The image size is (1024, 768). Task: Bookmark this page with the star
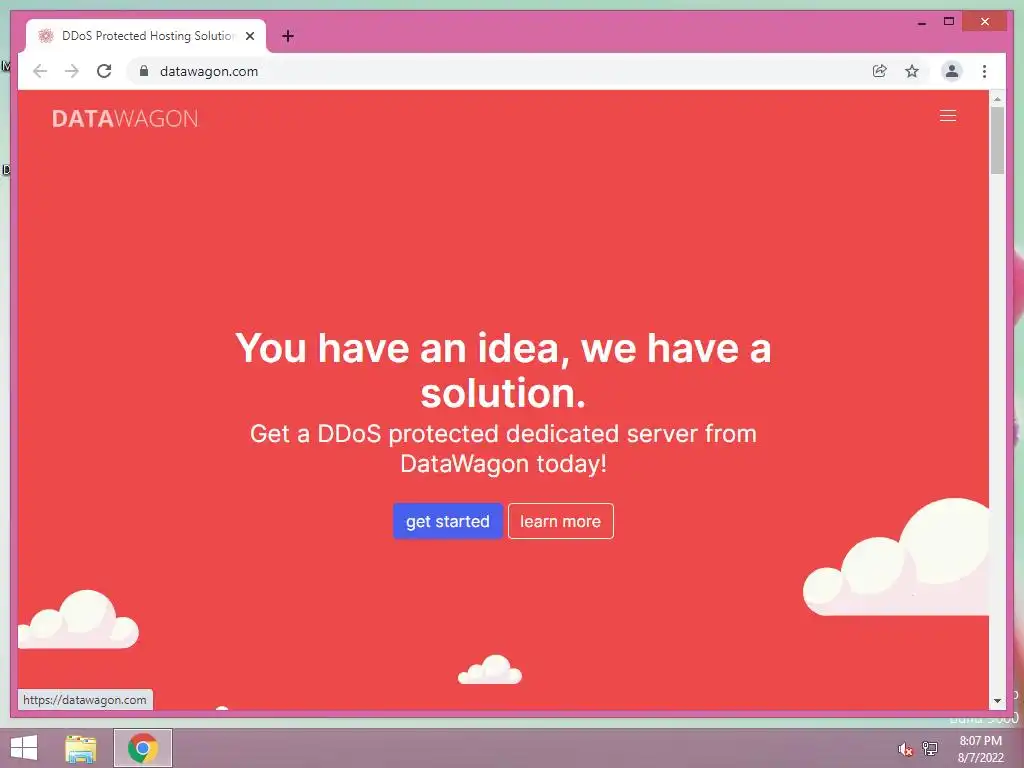pos(912,71)
